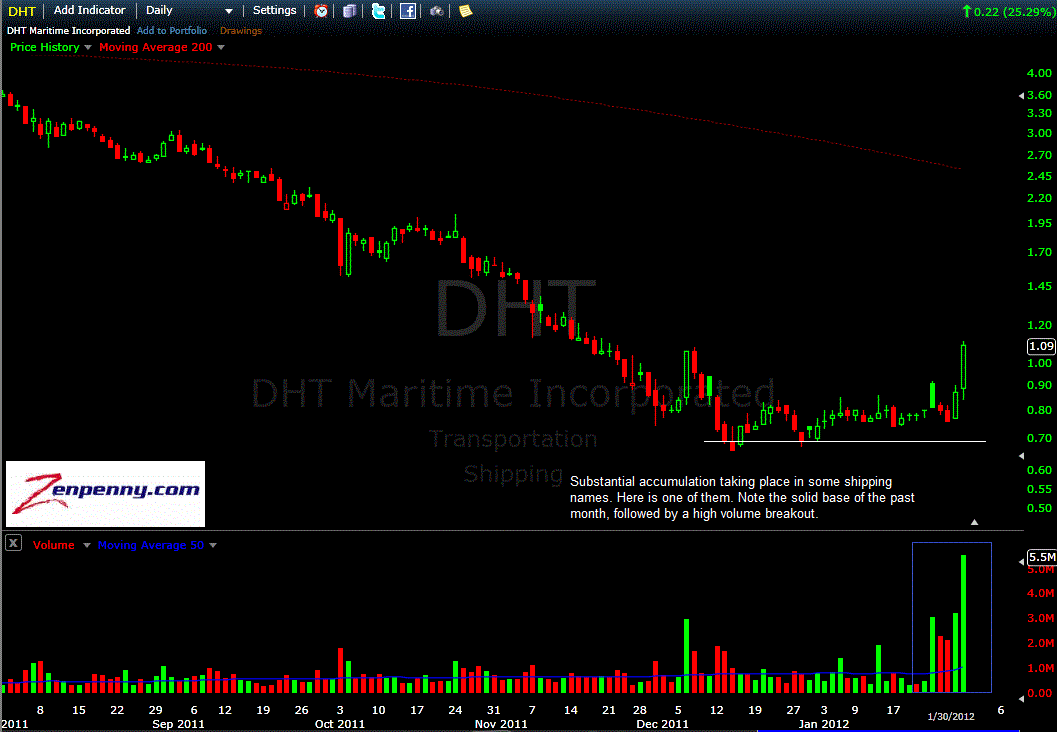Image resolution: width=1057 pixels, height=732 pixels.
Task: Click the database stack icon in toolbar
Action: (x=349, y=11)
